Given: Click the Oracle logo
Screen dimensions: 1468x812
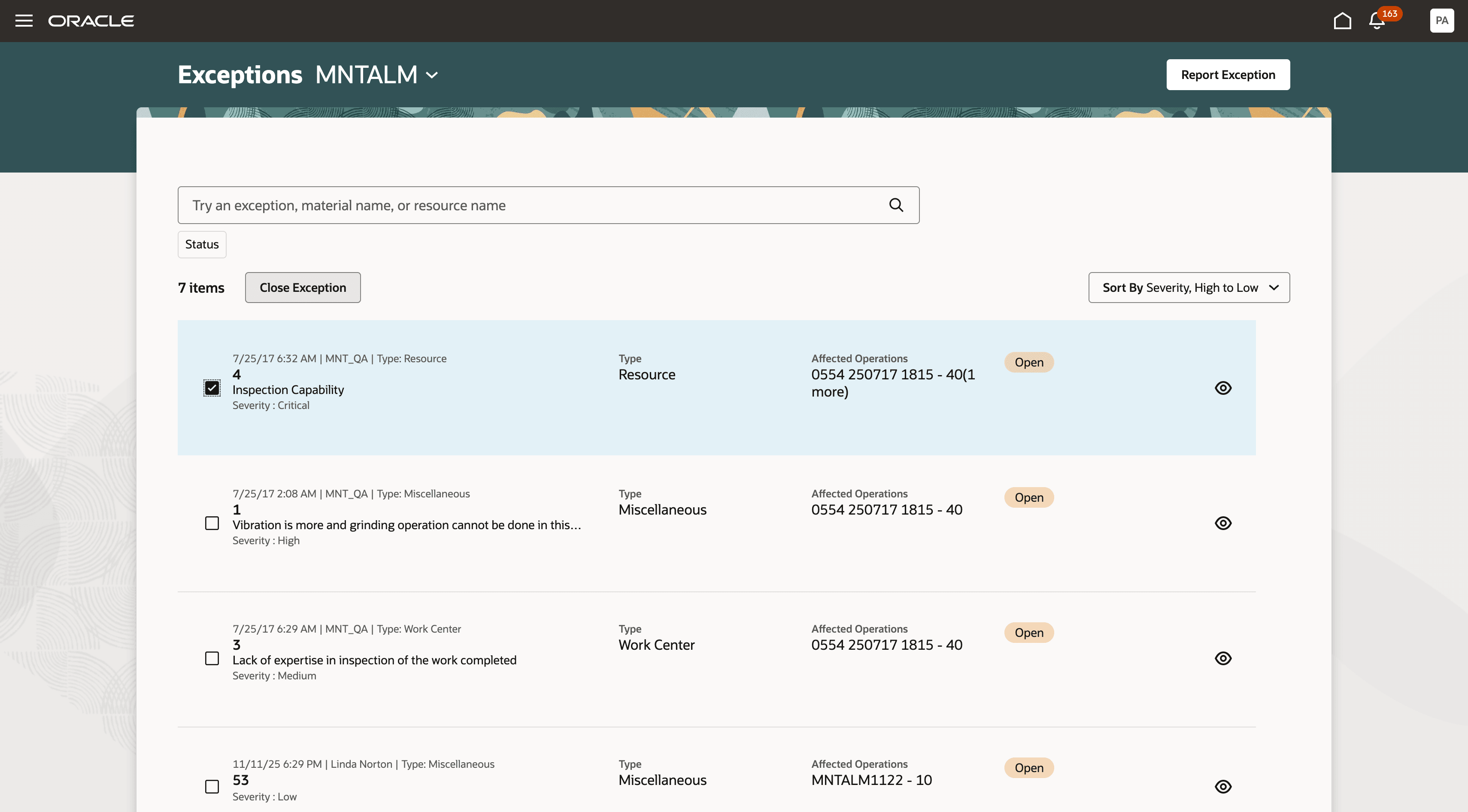Looking at the screenshot, I should point(91,21).
